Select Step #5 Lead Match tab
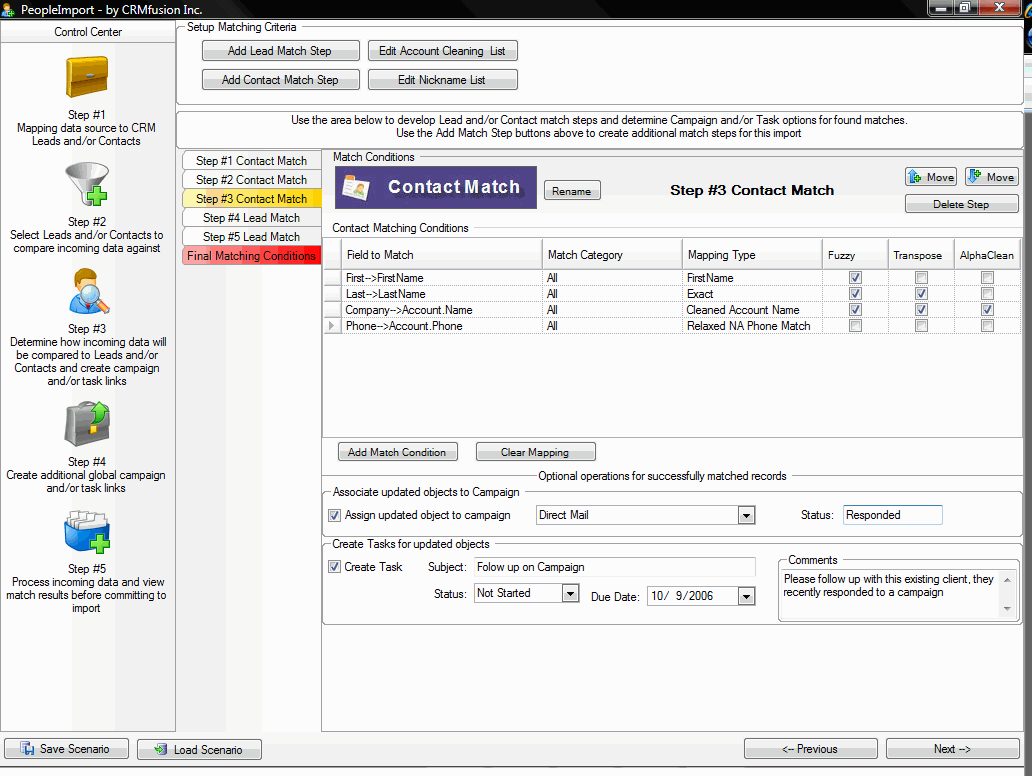The width and height of the screenshot is (1032, 776). 251,237
